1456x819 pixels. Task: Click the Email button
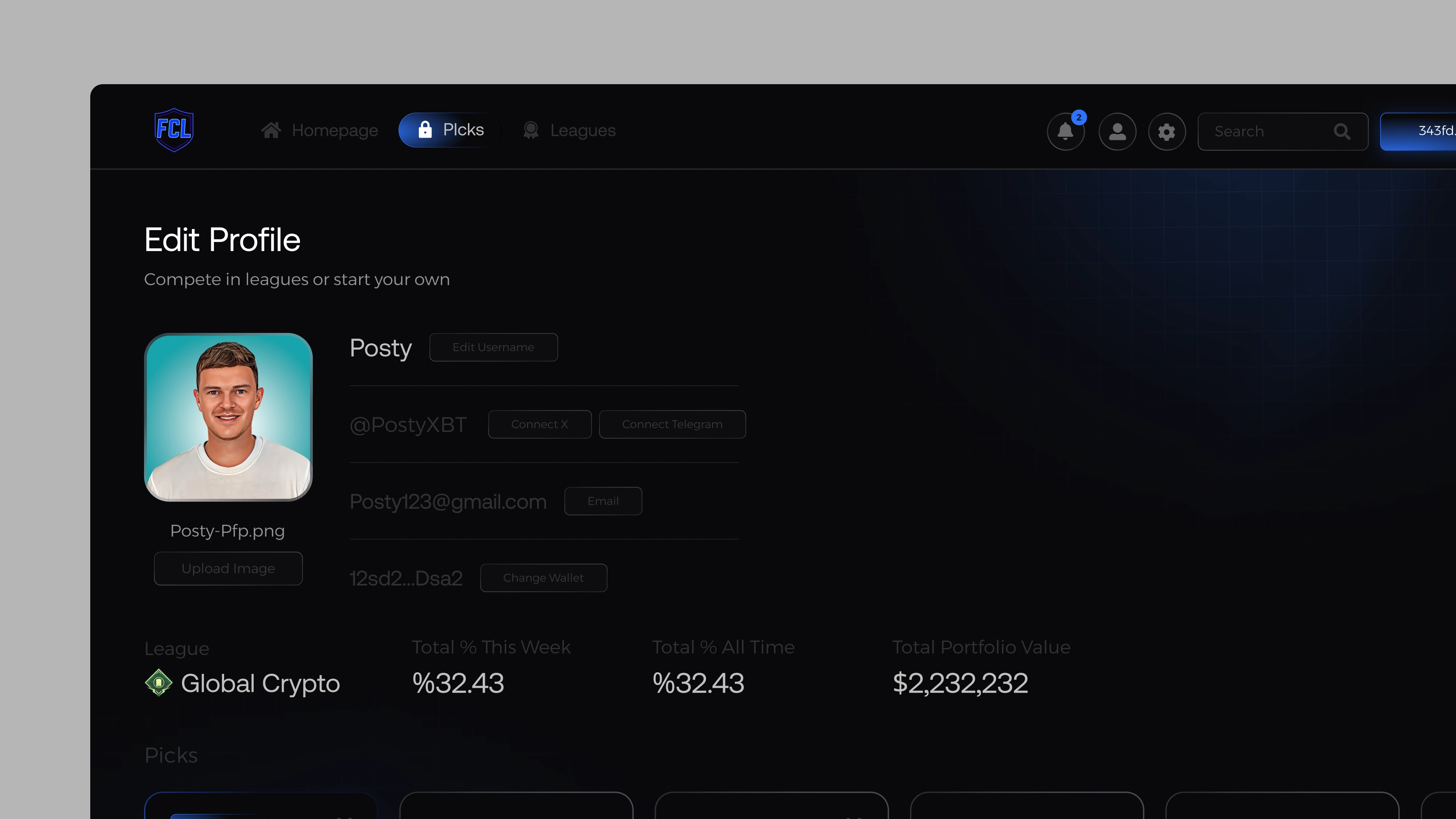(x=602, y=501)
